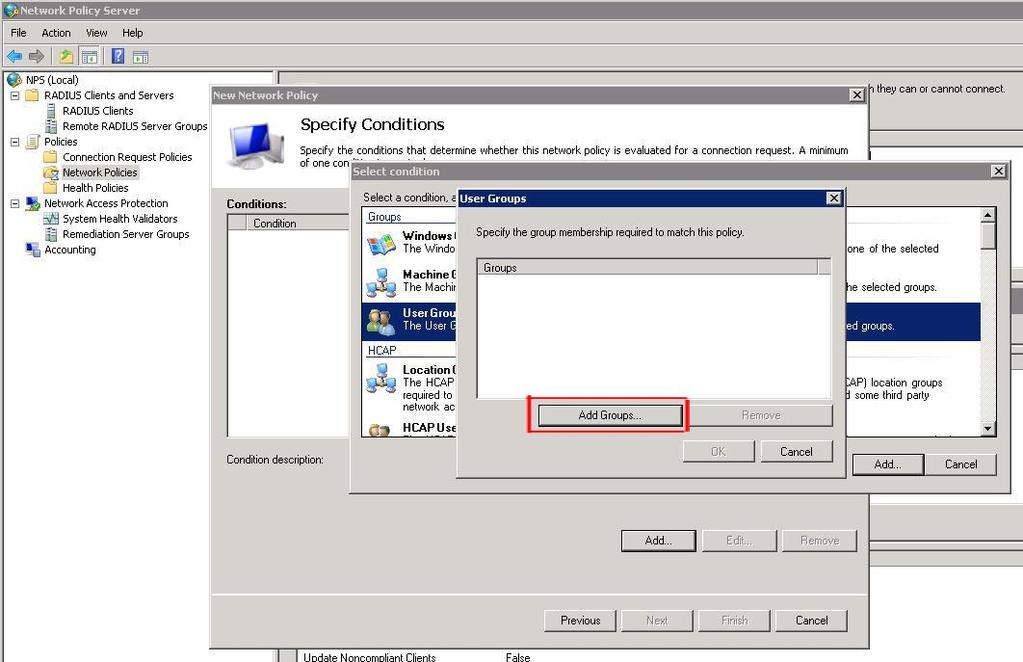Viewport: 1023px width, 662px height.
Task: Click the Connection Request Policies folder icon
Action: click(x=50, y=157)
